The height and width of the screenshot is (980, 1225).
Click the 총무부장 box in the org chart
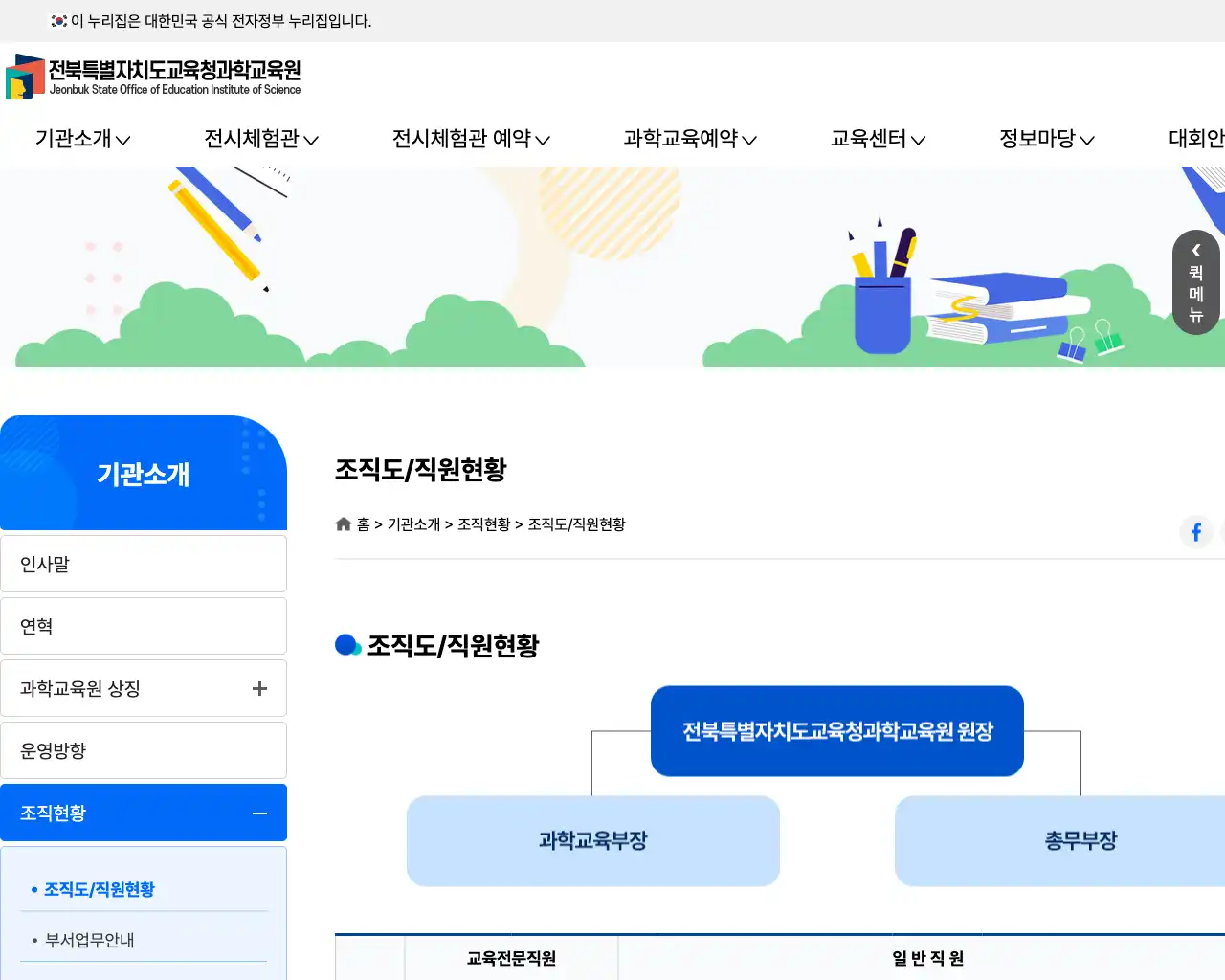coord(1080,841)
